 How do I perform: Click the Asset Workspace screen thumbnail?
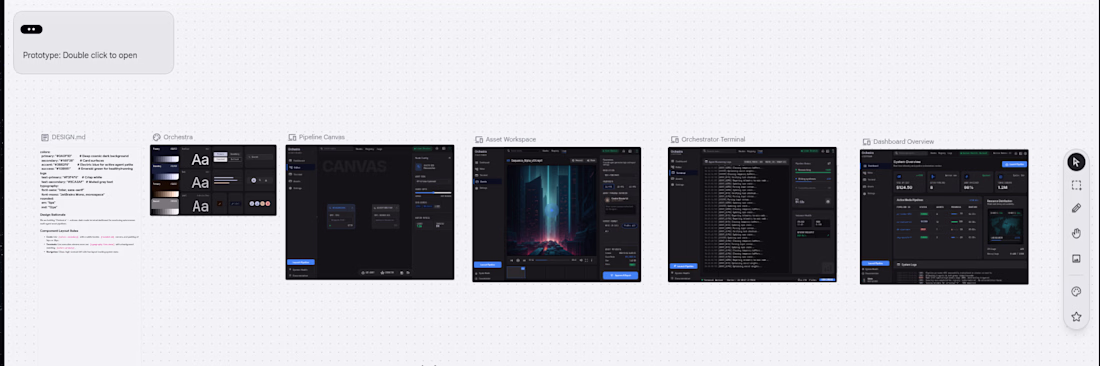click(557, 215)
